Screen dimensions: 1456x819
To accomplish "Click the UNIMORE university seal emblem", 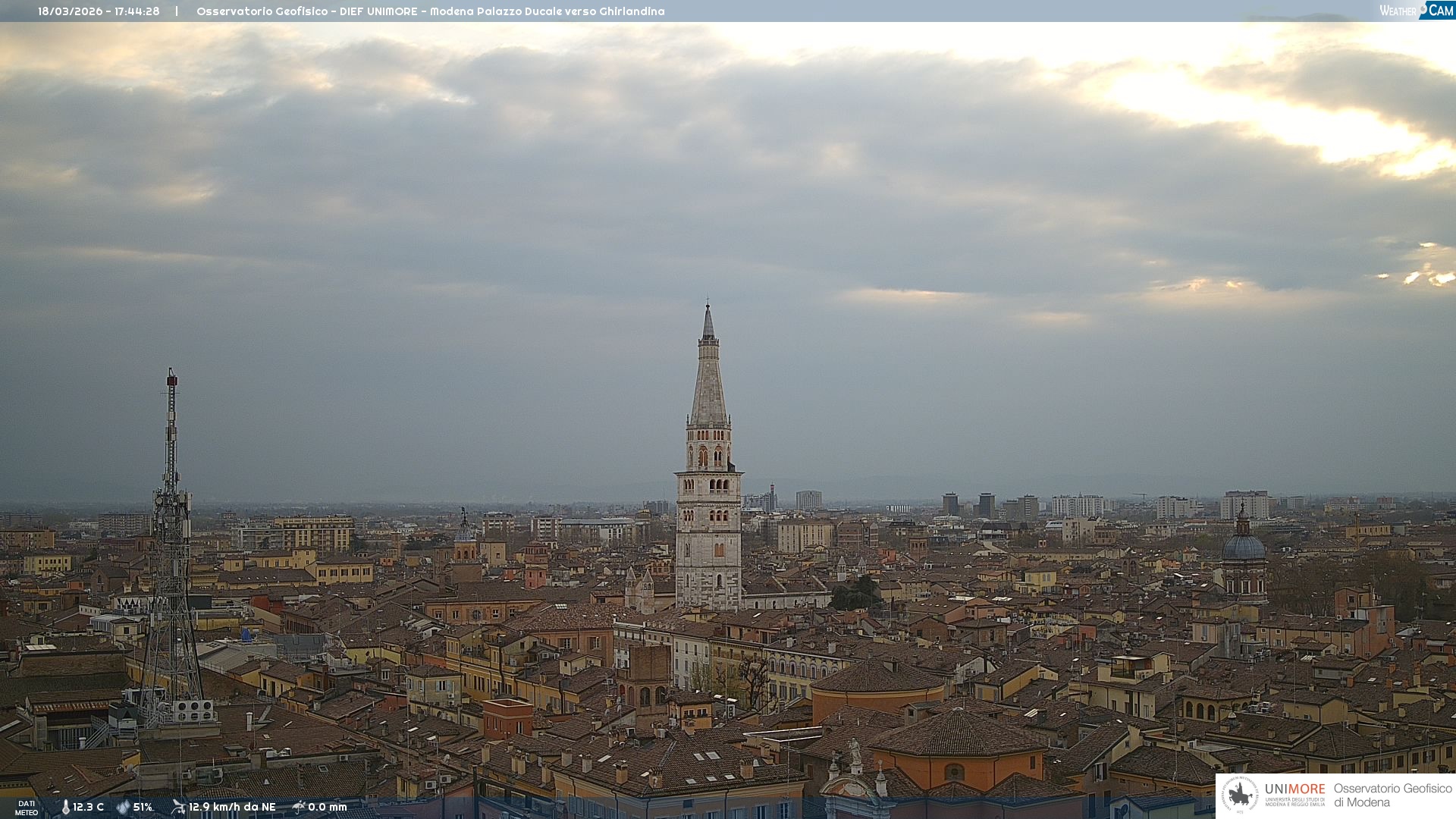I will pos(1240,795).
